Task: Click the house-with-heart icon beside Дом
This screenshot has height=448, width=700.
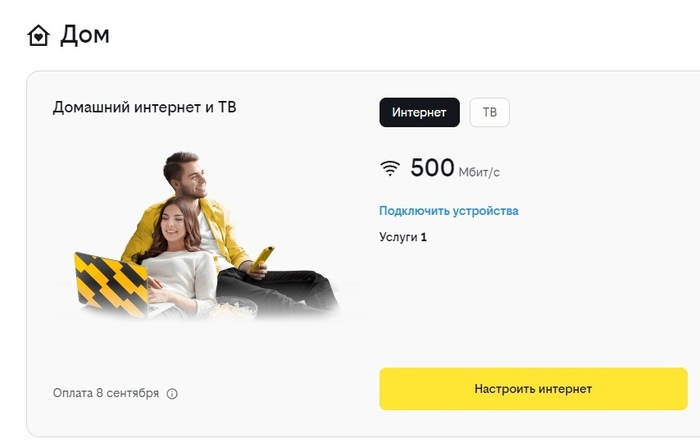Action: point(38,35)
